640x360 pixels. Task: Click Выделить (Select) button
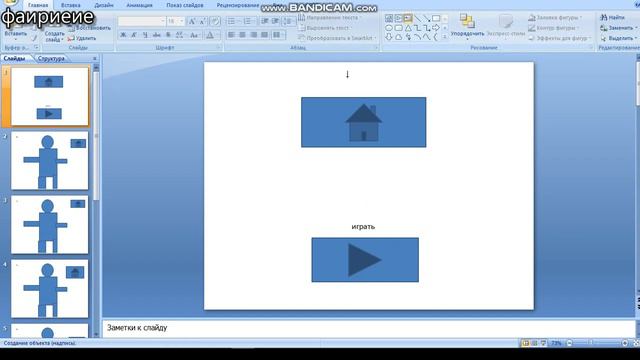point(618,38)
